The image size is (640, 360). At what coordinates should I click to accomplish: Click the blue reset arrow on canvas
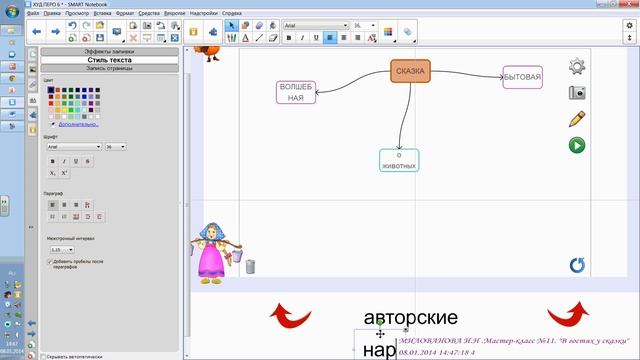coord(577,265)
